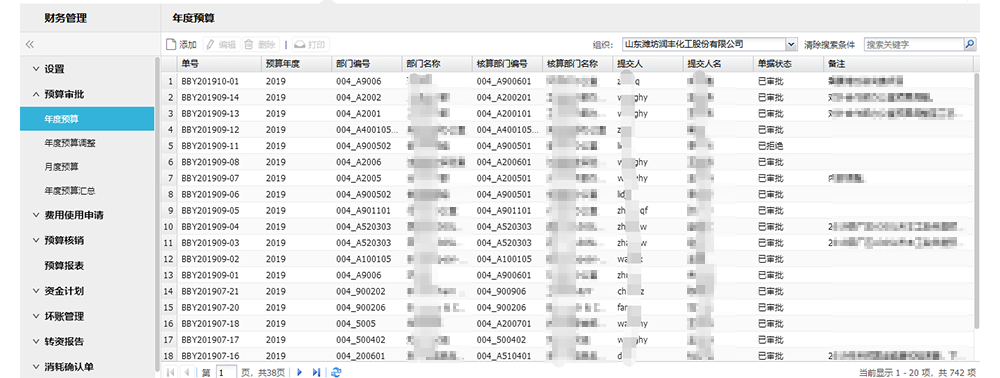1000x378 pixels.
Task: Select 预算报表 in the sidebar
Action: click(x=64, y=265)
